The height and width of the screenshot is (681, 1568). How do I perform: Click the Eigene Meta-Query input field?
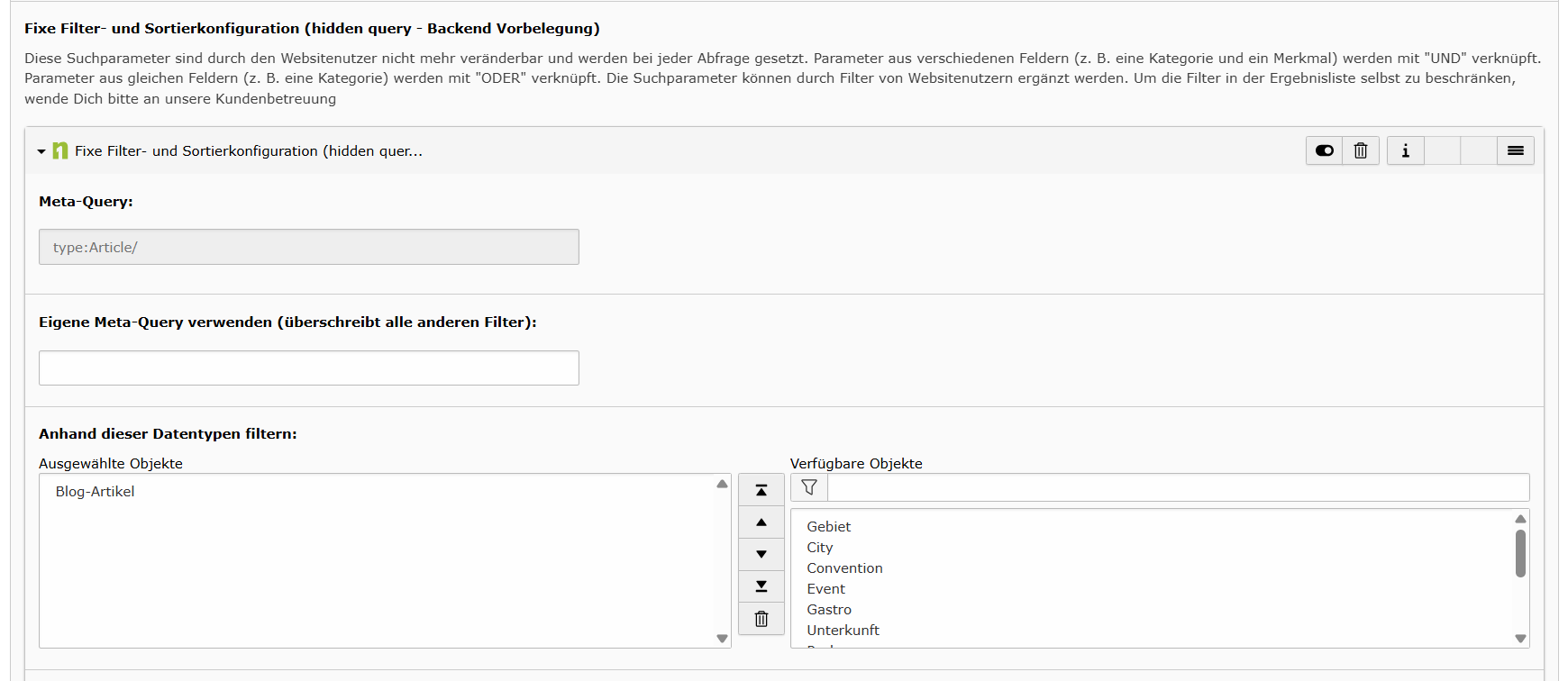pos(308,368)
